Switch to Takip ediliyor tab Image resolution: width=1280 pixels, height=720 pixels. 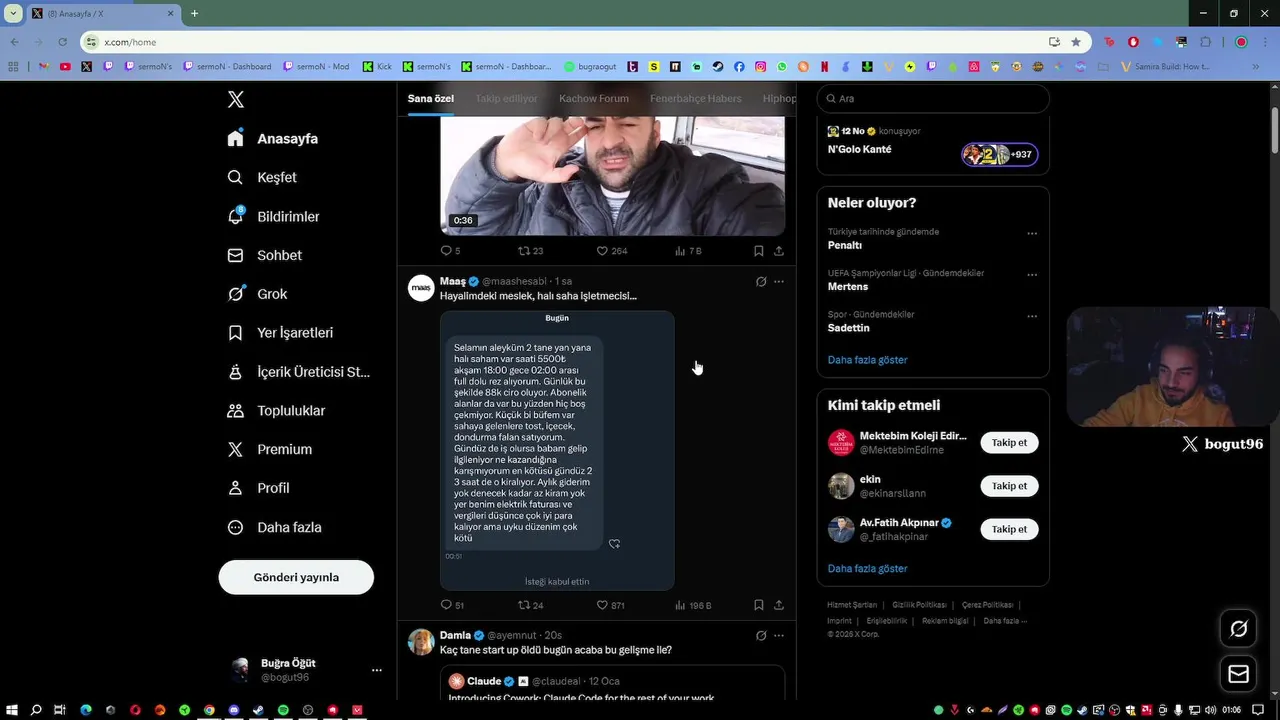tap(506, 98)
